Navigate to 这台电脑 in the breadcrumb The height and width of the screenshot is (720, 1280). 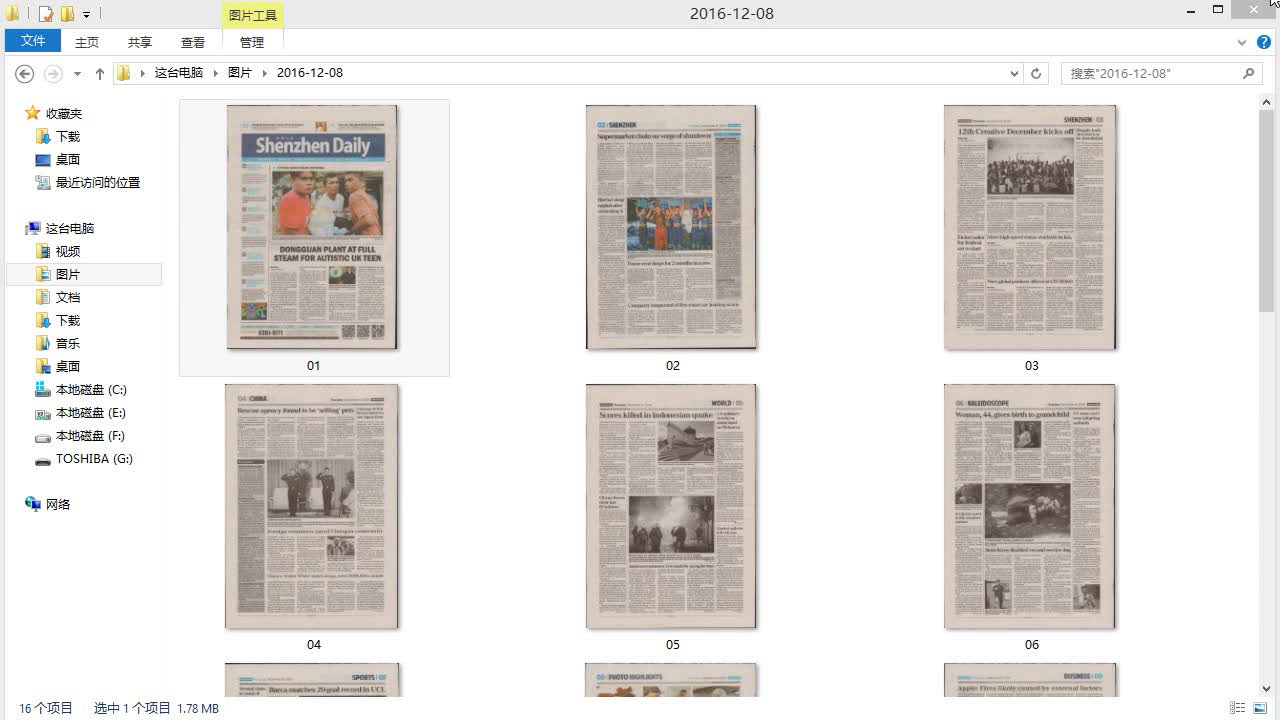tap(178, 73)
